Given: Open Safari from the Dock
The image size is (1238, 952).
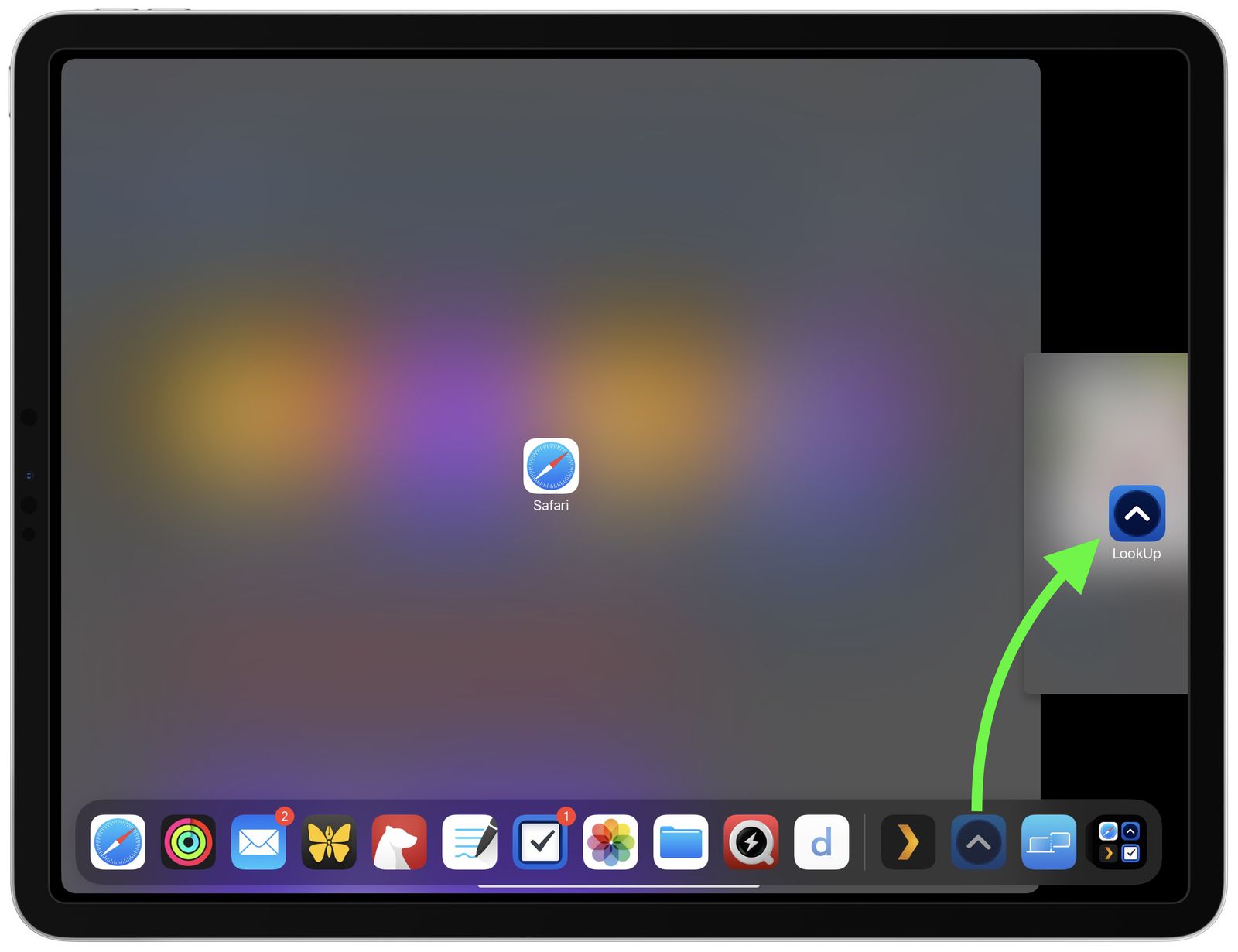Looking at the screenshot, I should coord(118,843).
